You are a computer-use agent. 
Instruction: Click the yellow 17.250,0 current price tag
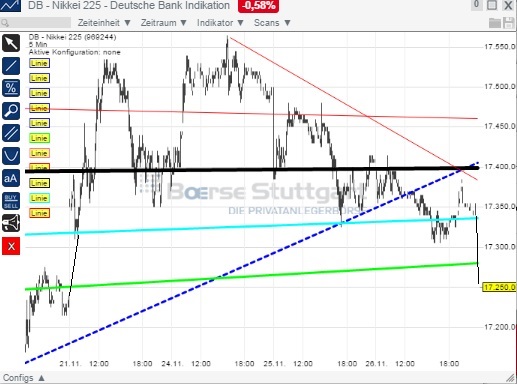point(499,287)
